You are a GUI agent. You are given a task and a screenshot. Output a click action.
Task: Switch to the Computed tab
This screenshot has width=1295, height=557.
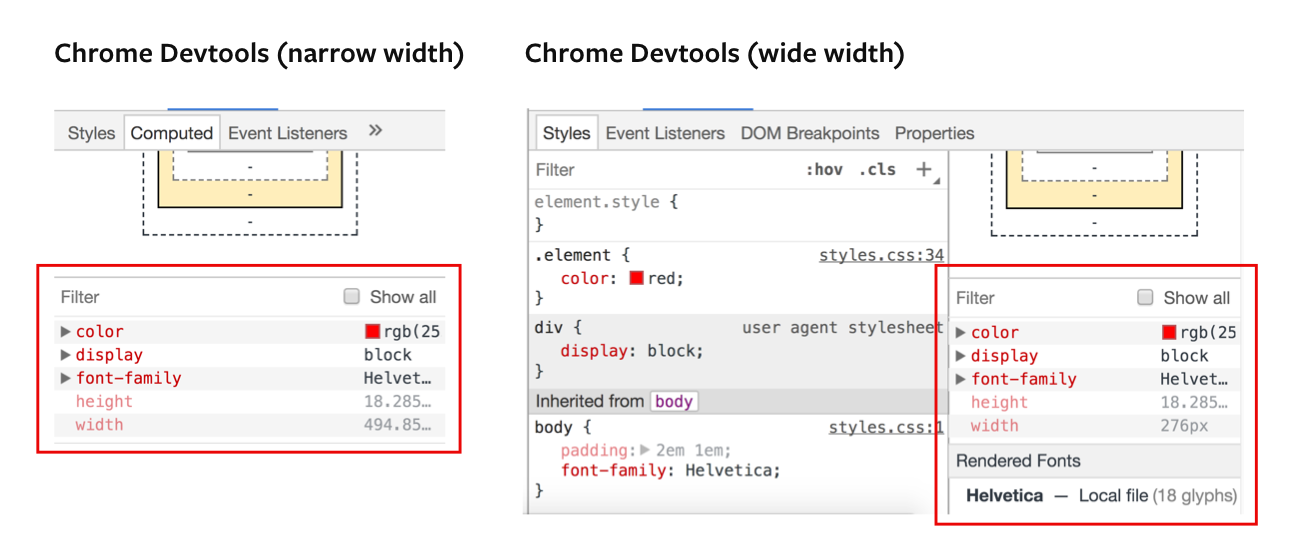click(171, 133)
